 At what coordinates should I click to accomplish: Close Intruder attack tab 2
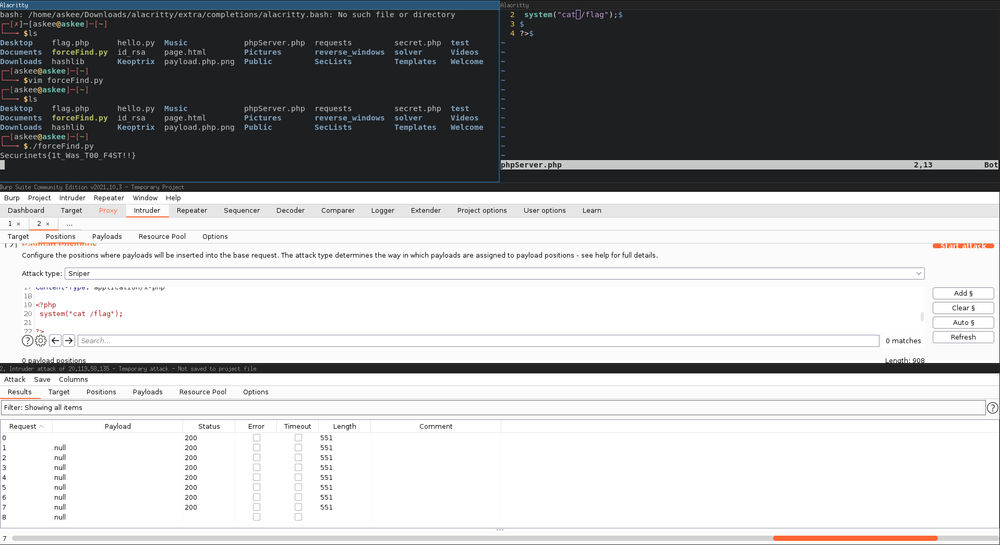pyautogui.click(x=48, y=224)
